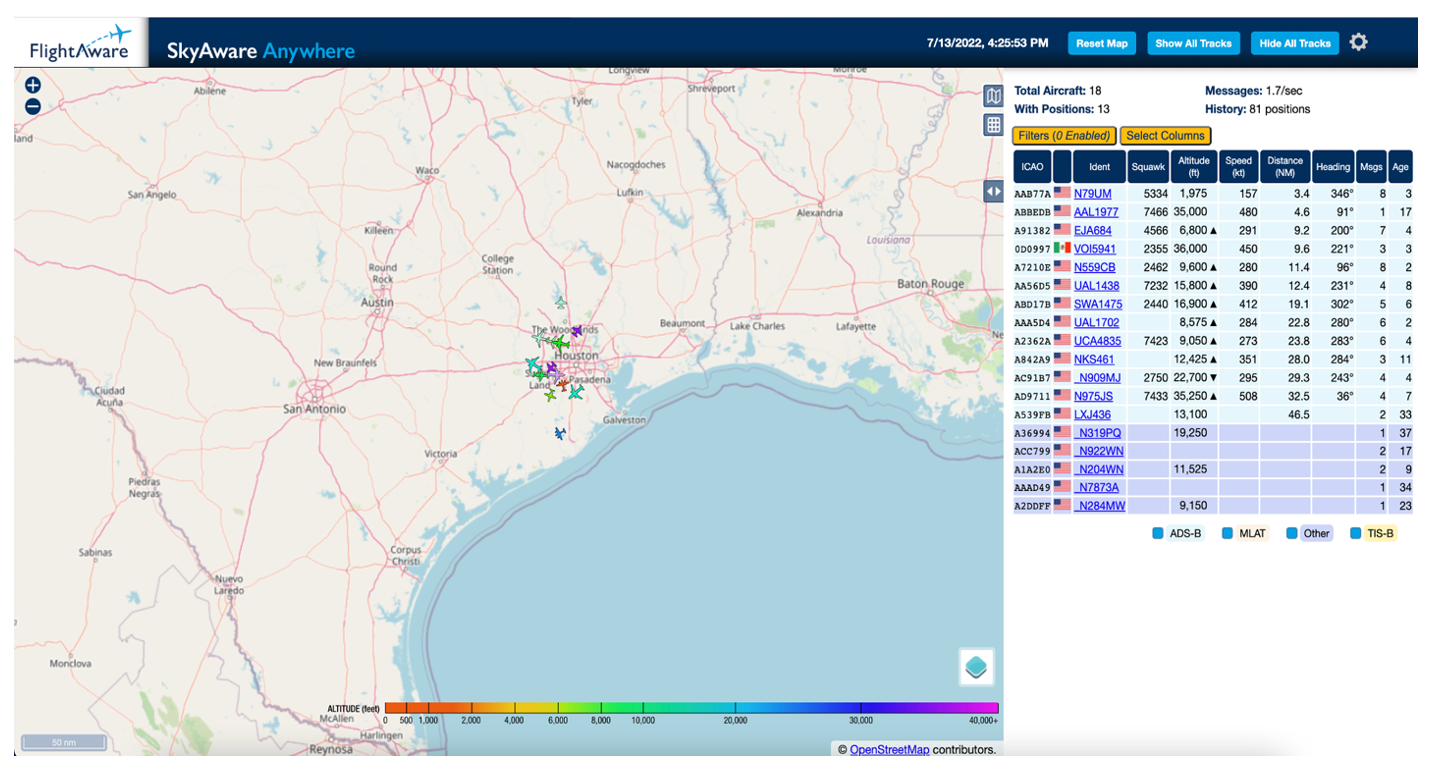This screenshot has width=1434, height=774.
Task: Toggle the sidebar with the double-arrow button
Action: (993, 191)
